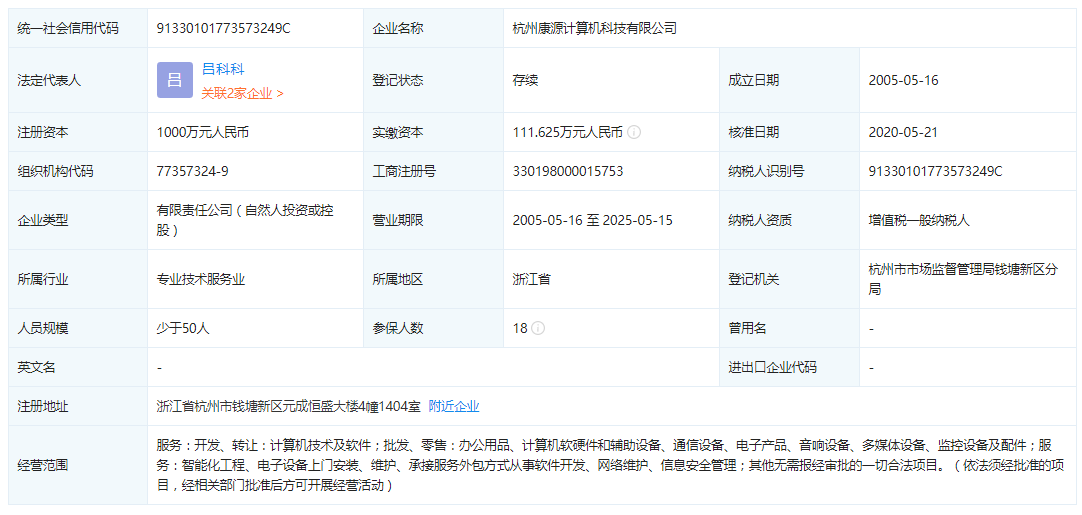Click the 统一社会信用代码 label cell

click(78, 28)
